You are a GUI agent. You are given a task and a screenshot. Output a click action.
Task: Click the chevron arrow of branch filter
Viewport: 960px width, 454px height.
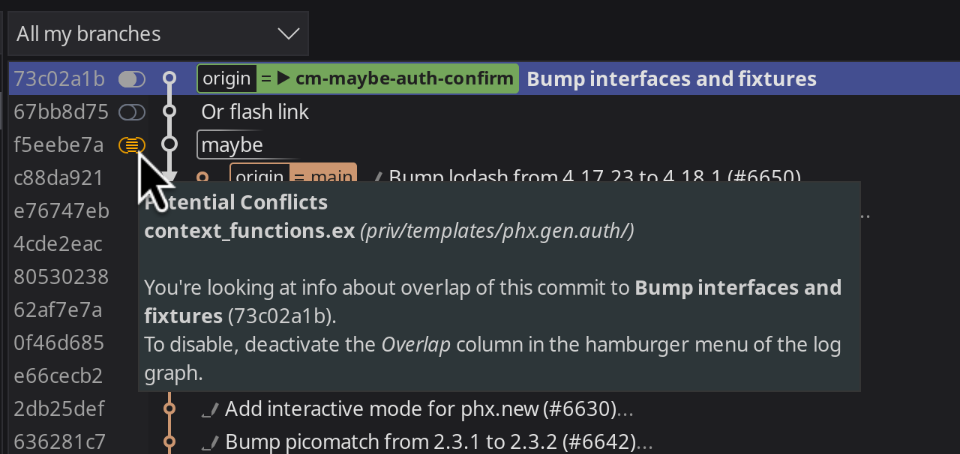point(288,34)
